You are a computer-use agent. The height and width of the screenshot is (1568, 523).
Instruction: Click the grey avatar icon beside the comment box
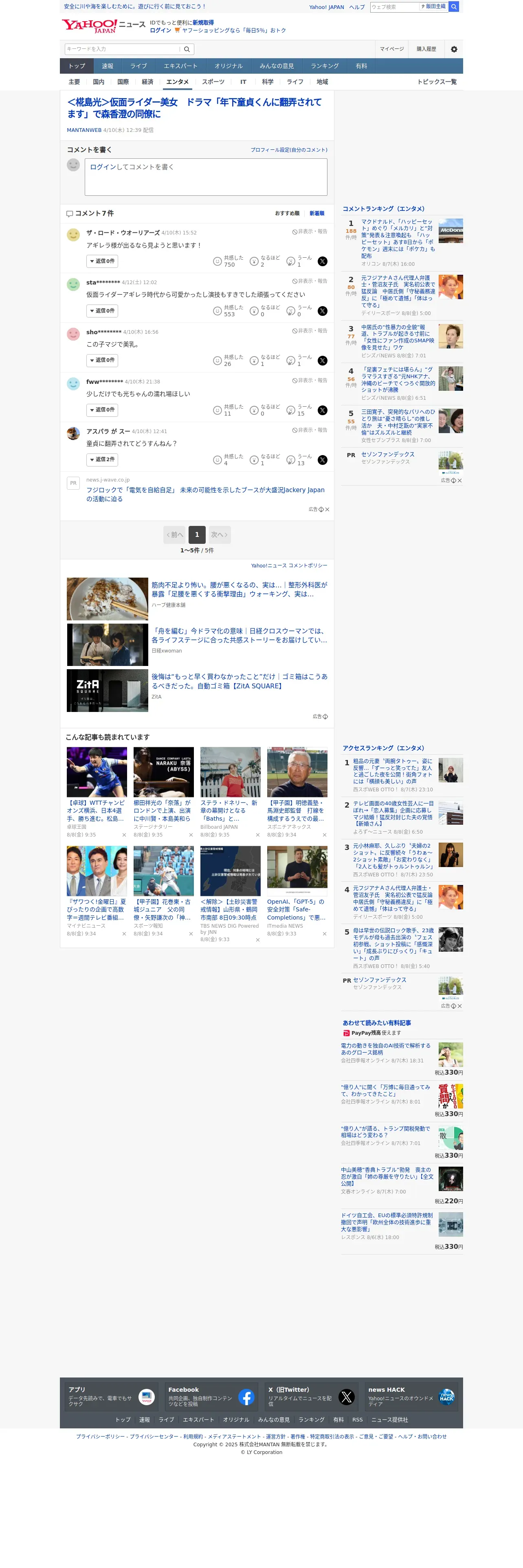(73, 165)
